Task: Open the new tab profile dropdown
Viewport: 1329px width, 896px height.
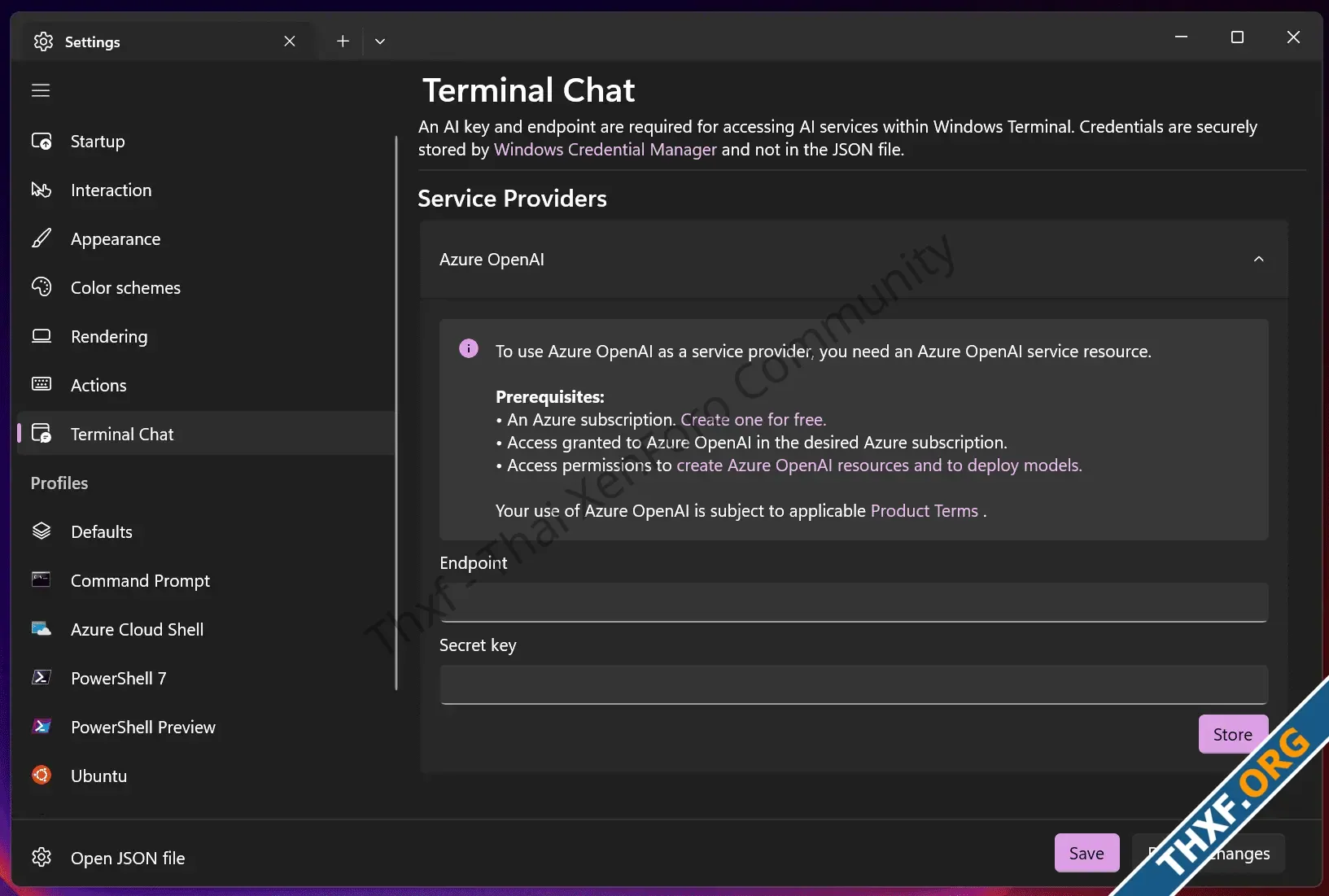Action: click(x=380, y=41)
